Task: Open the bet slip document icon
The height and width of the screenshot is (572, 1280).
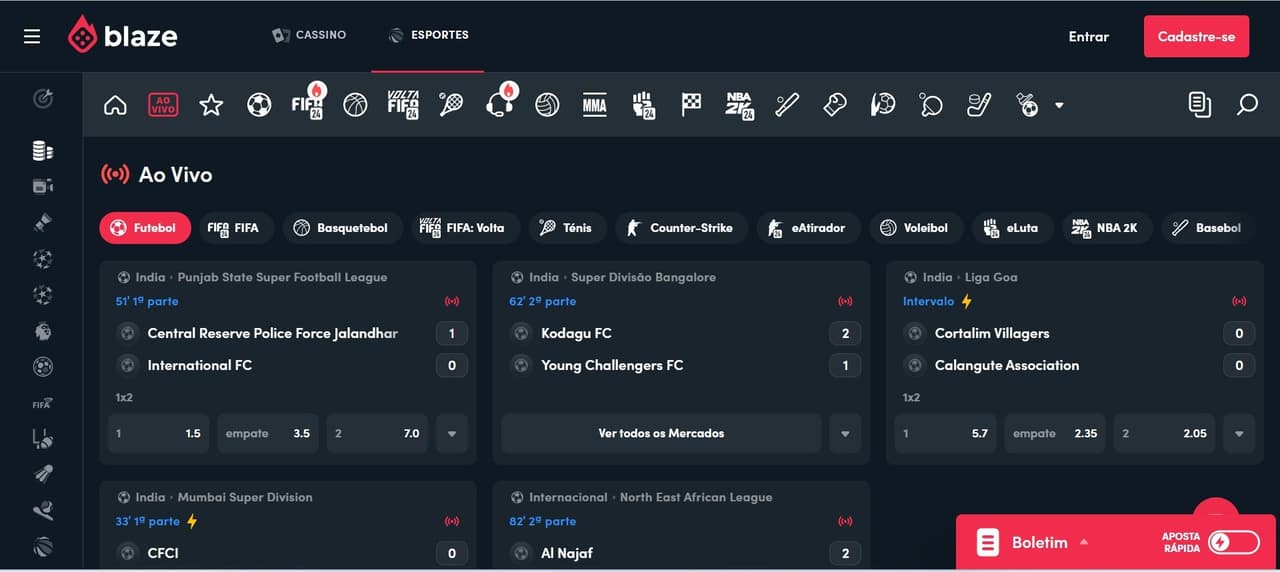Action: 1199,105
